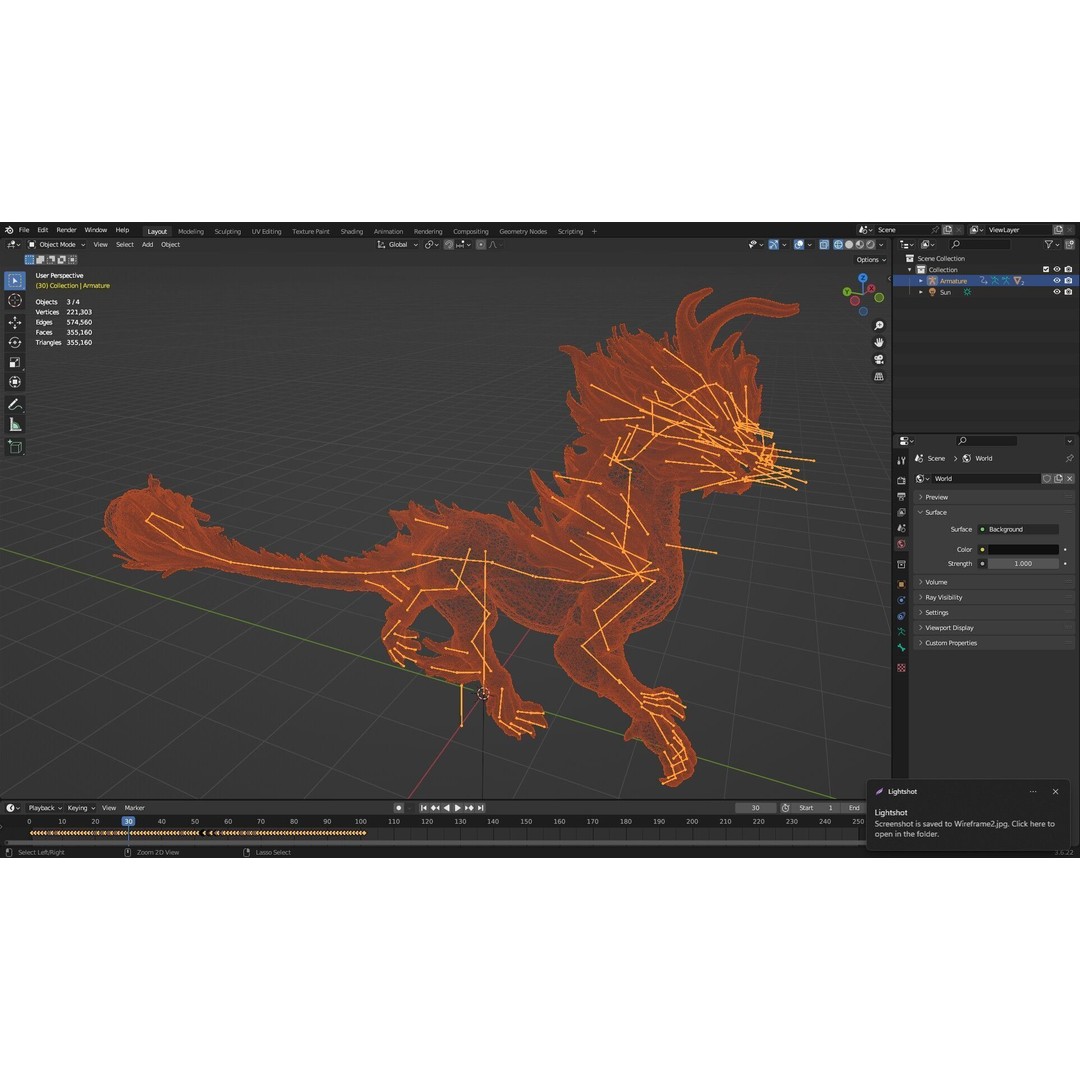Collapse the Collection tree item
The image size is (1080, 1080).
910,269
